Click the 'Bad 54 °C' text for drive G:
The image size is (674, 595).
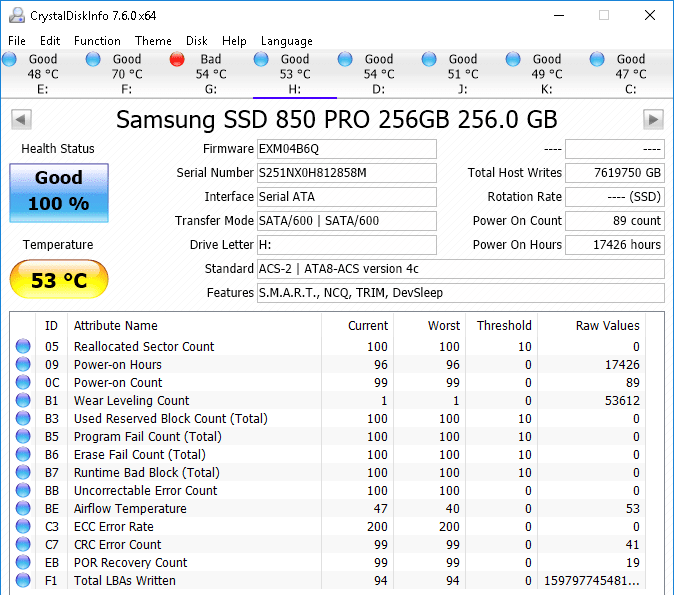coord(211,66)
